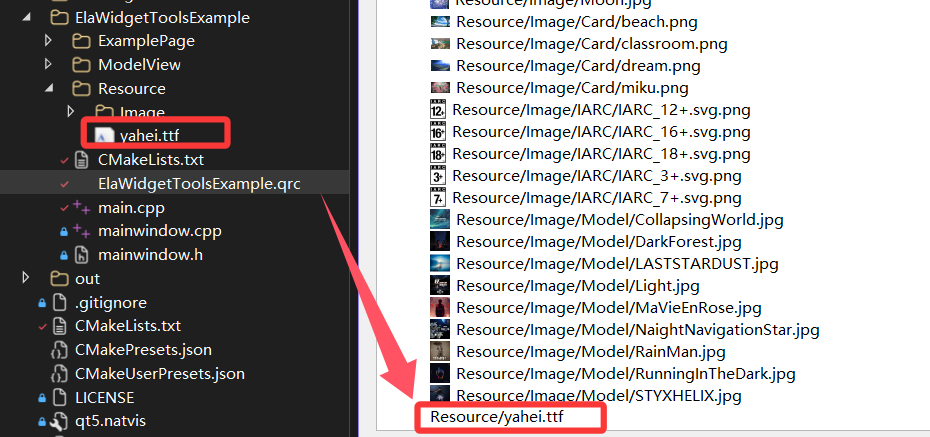Select the .gitignore file
This screenshot has height=437, width=930.
(108, 302)
